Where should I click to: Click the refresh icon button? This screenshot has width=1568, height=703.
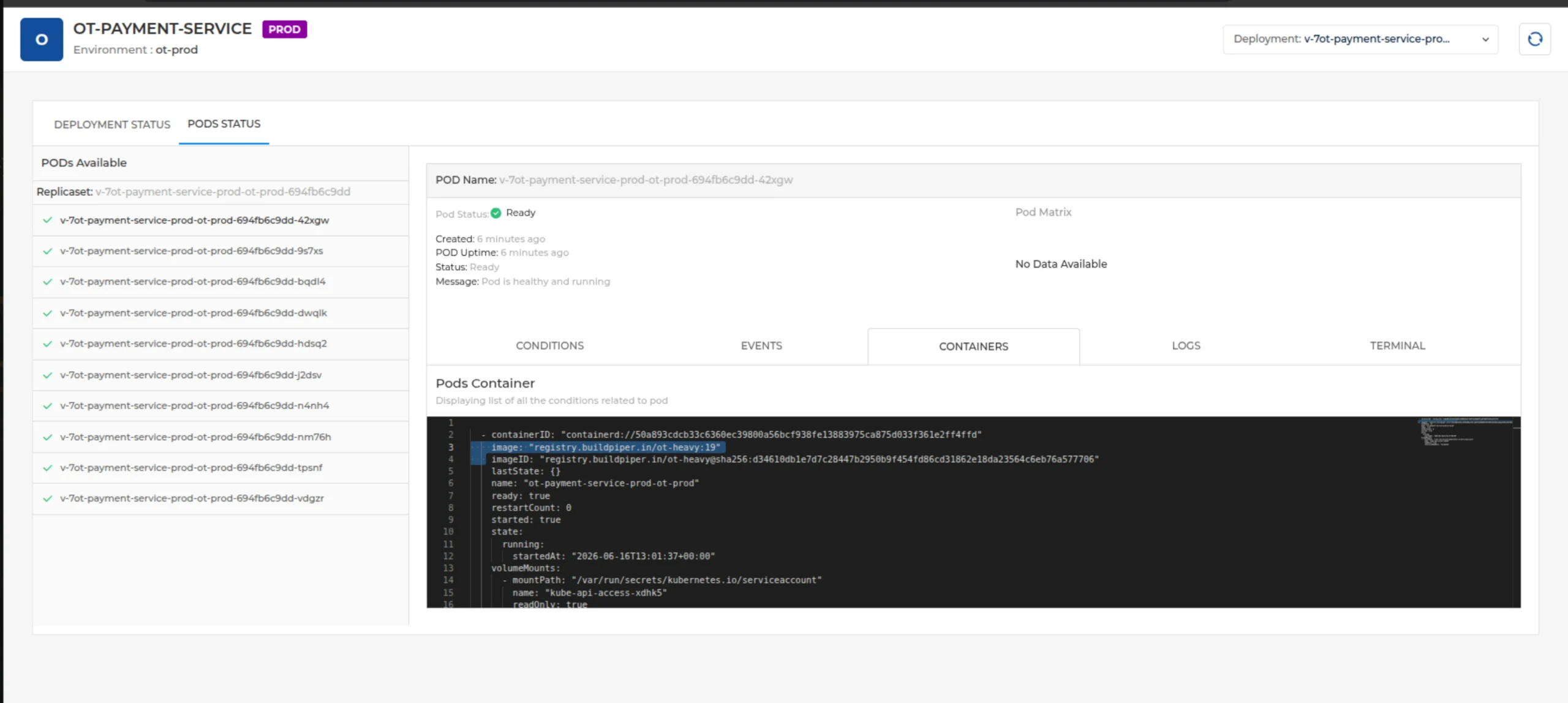(x=1534, y=39)
